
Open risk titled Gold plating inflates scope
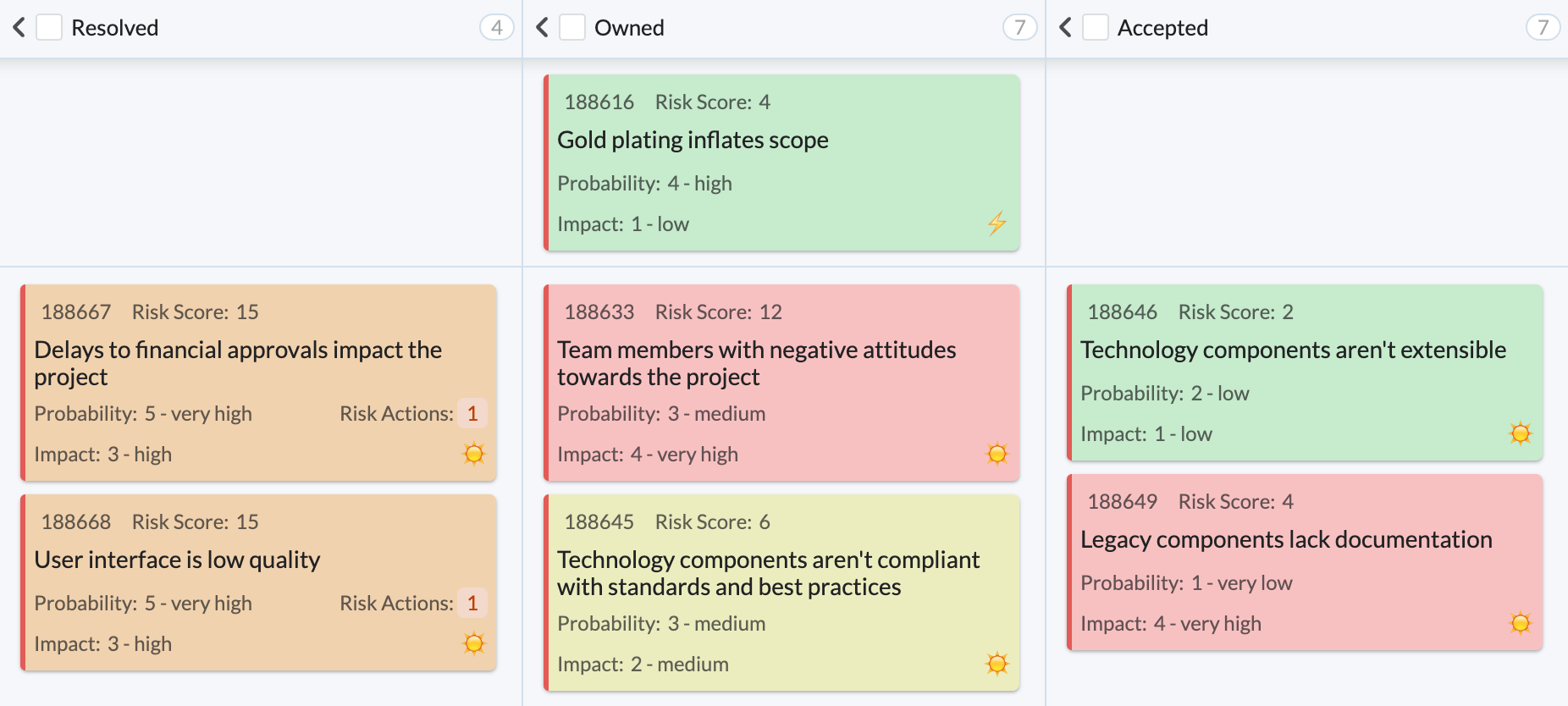coord(693,141)
